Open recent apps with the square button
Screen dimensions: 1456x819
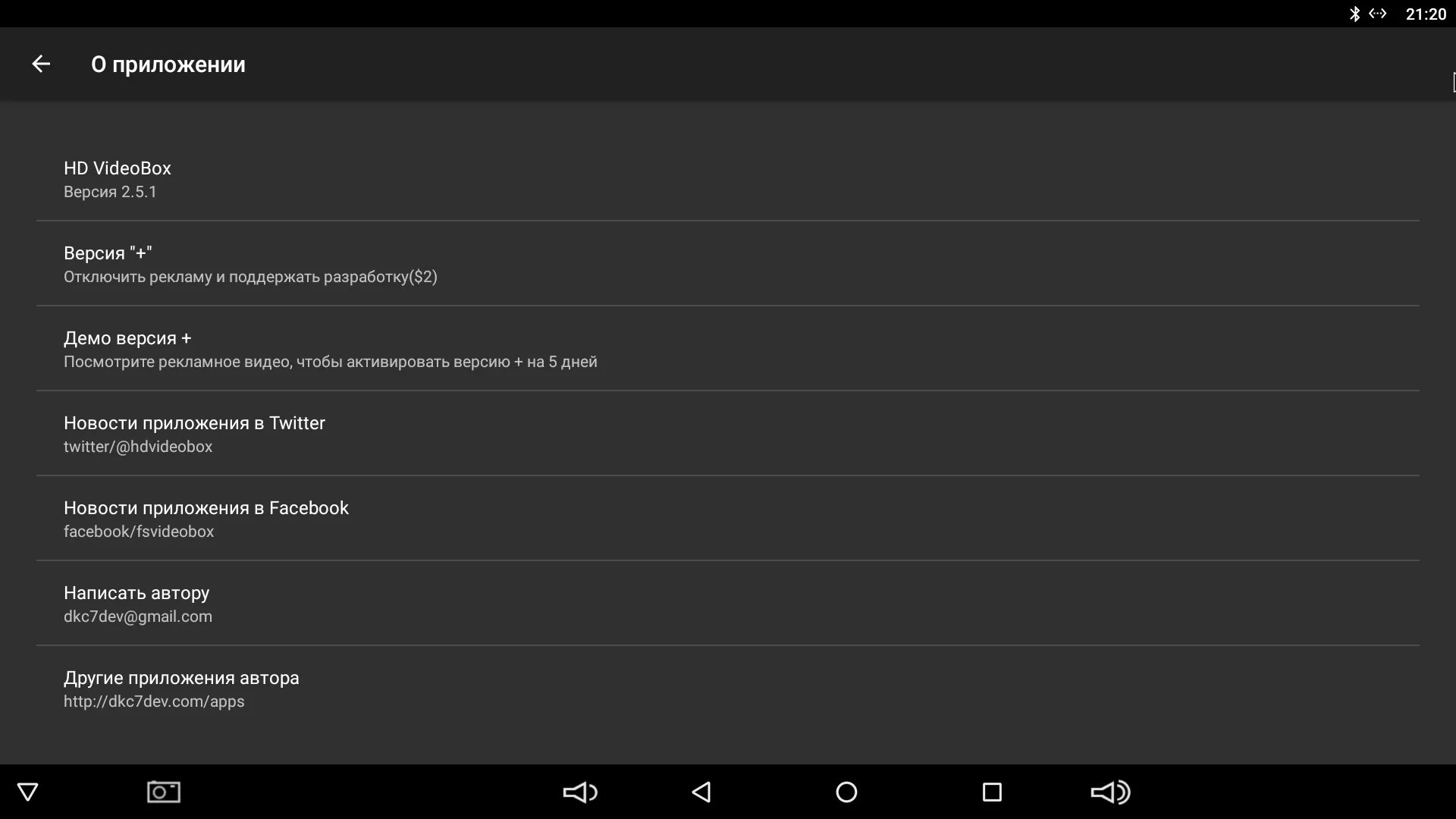992,792
